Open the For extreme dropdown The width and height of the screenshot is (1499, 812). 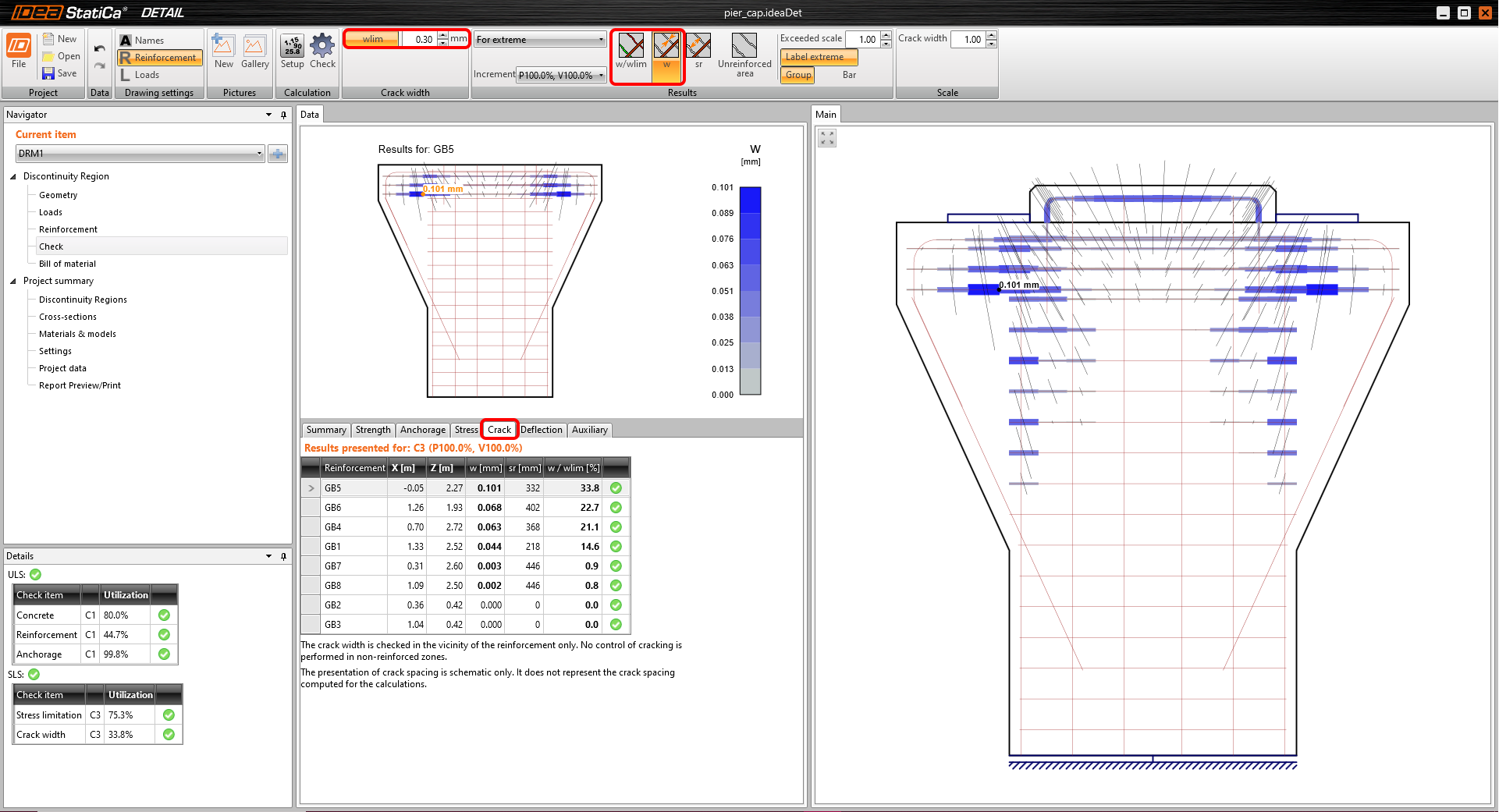coord(539,40)
